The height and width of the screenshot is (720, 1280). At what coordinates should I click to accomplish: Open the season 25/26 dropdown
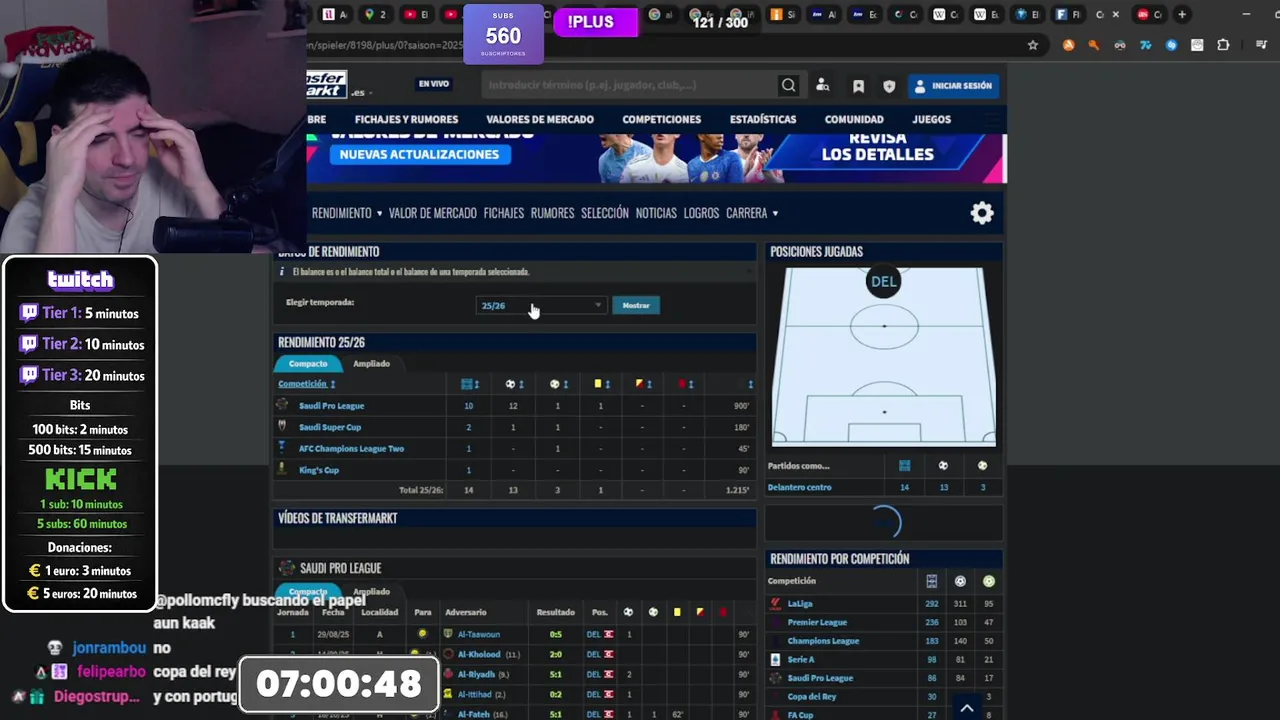click(x=541, y=306)
